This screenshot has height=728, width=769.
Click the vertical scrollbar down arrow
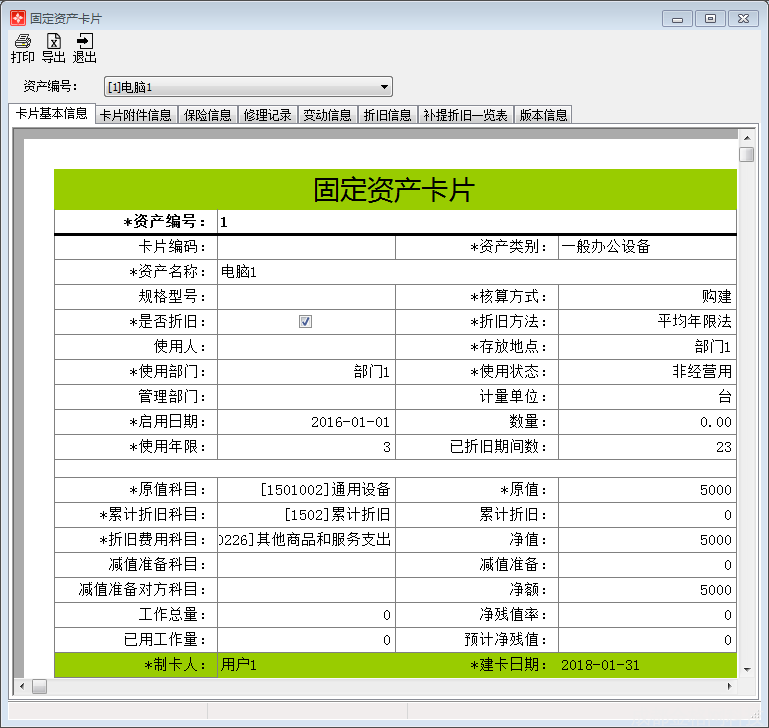click(746, 669)
